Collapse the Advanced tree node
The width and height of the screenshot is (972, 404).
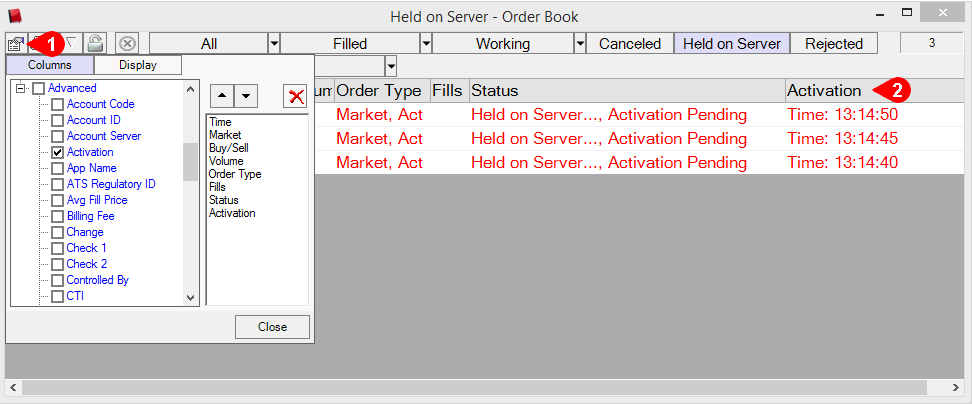click(20, 88)
